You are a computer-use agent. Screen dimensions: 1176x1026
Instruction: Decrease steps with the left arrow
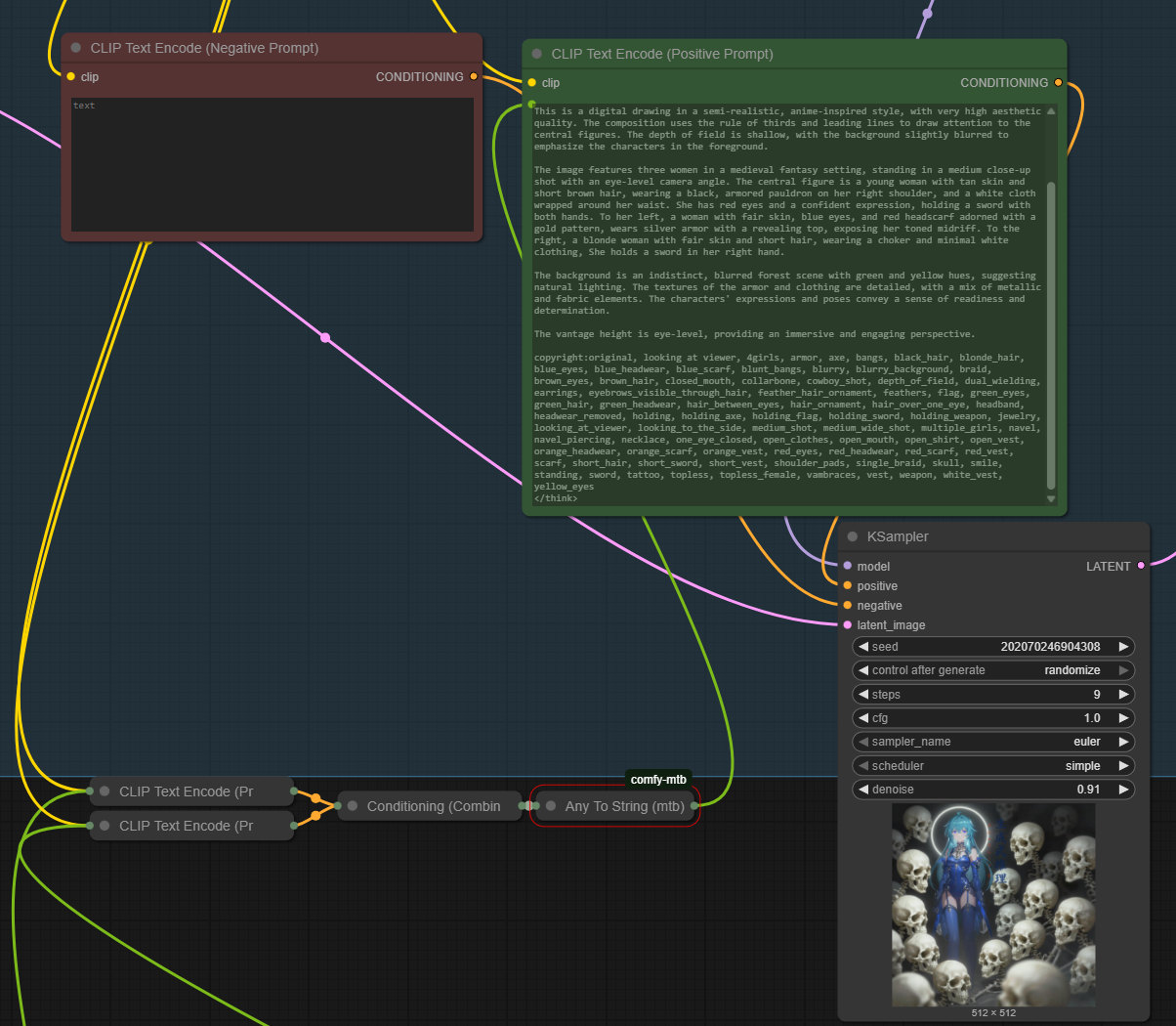tap(863, 694)
